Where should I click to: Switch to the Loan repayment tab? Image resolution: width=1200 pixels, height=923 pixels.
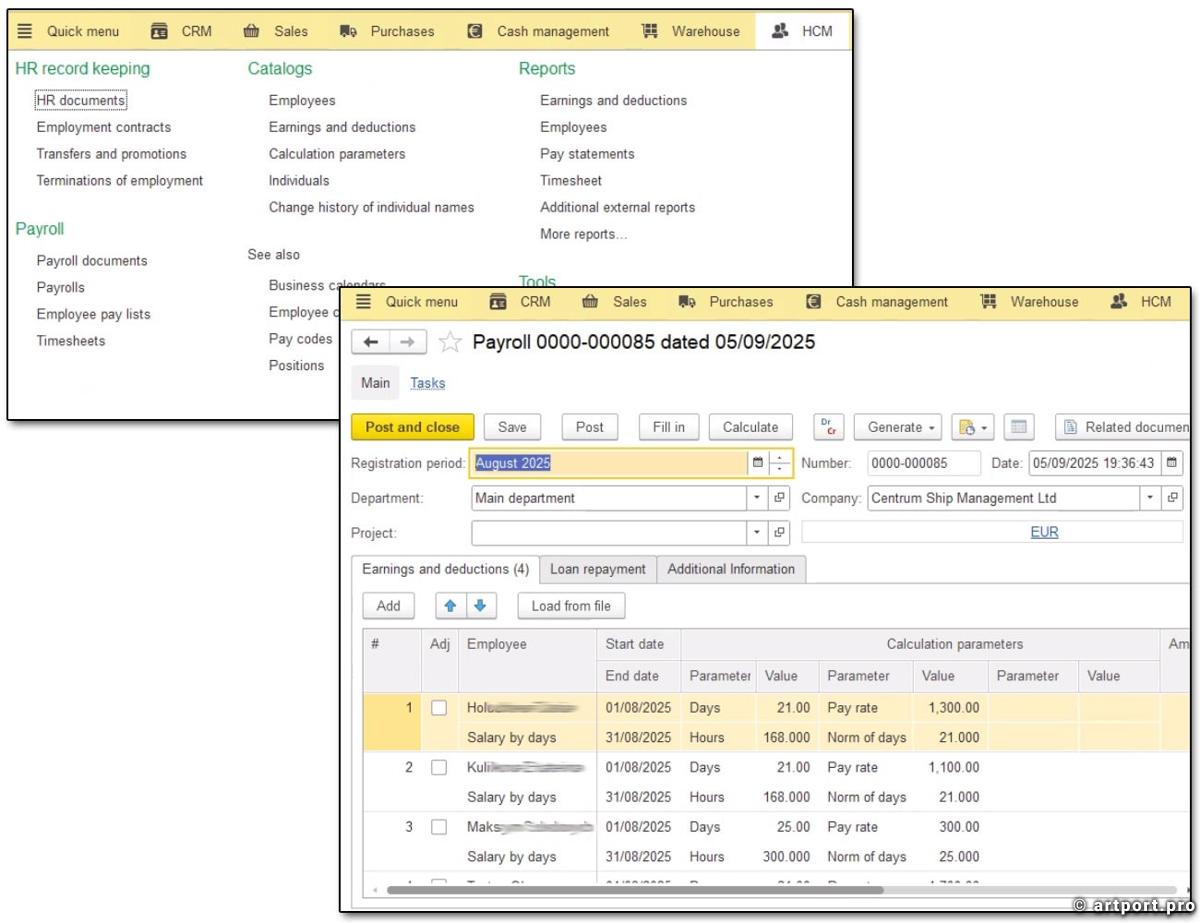[598, 569]
